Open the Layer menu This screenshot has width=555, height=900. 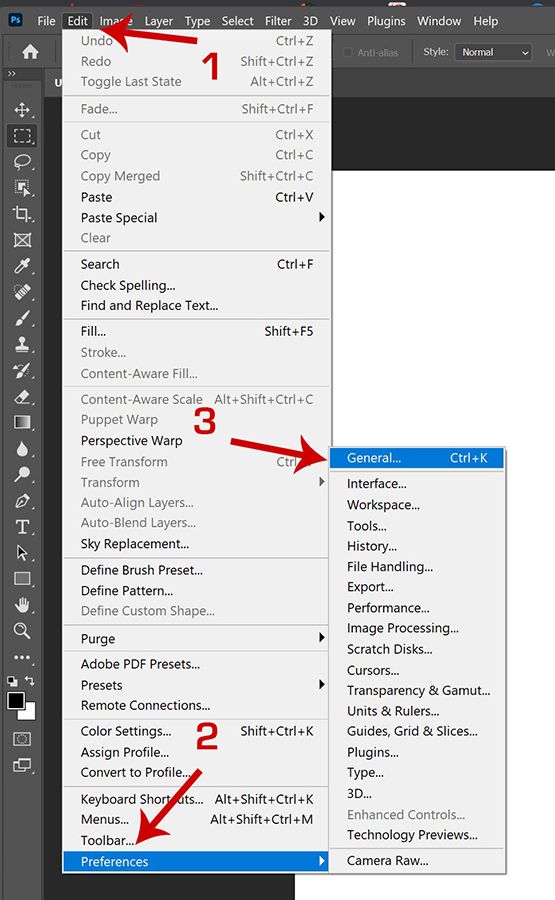[158, 21]
